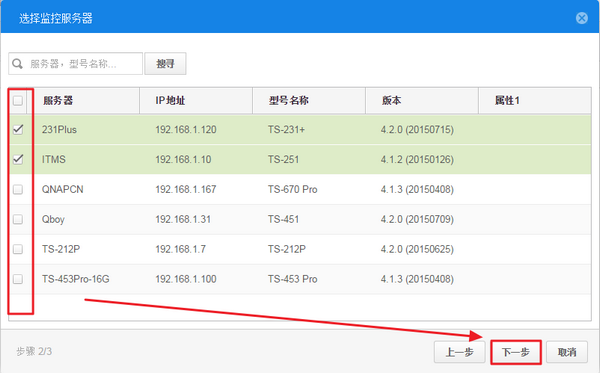Focus the server and model search field
600x373 pixels.
pos(75,64)
